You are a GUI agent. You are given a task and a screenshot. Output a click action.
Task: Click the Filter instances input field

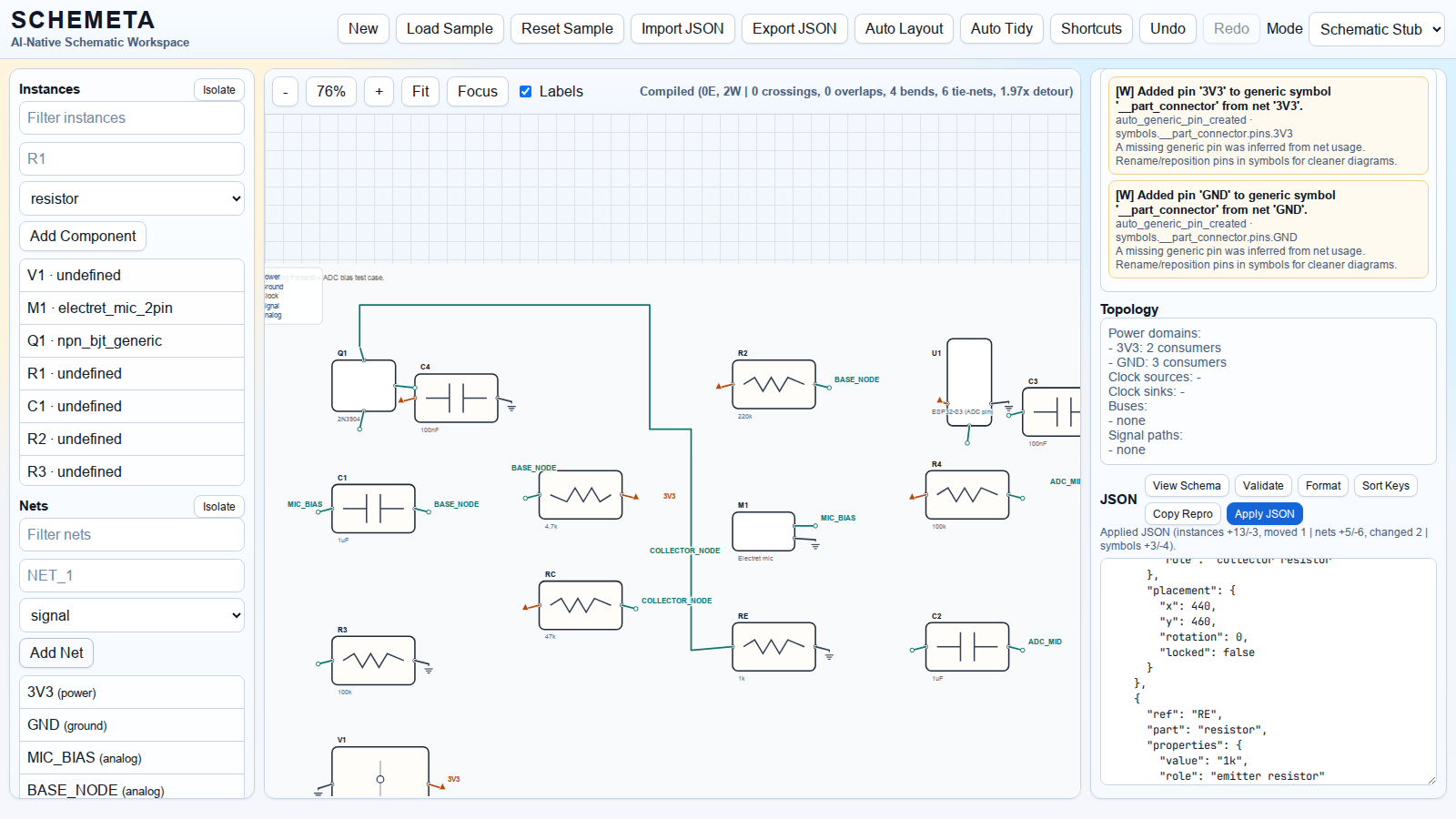pos(132,117)
